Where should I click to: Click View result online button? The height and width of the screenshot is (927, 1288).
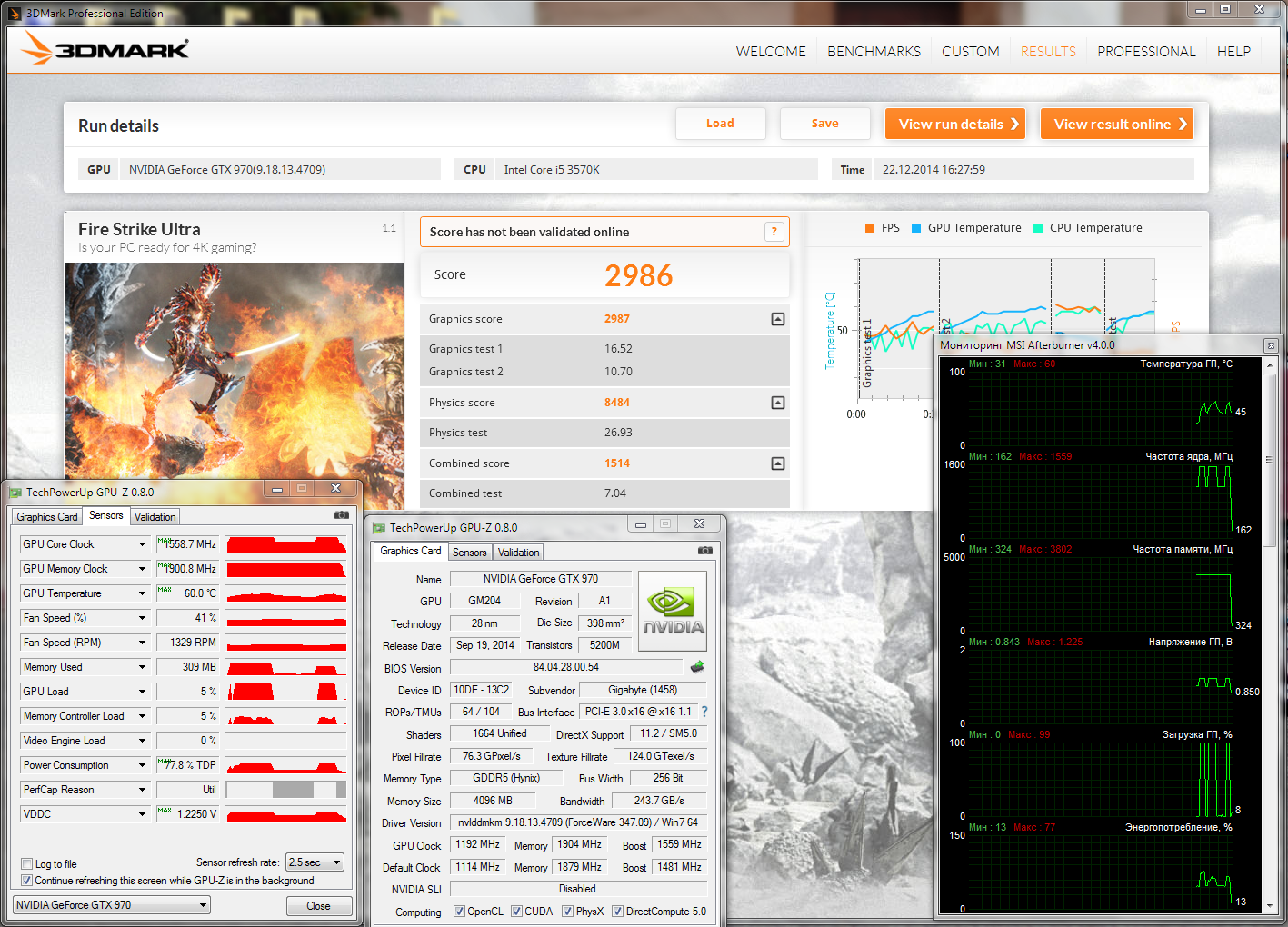click(x=1117, y=124)
